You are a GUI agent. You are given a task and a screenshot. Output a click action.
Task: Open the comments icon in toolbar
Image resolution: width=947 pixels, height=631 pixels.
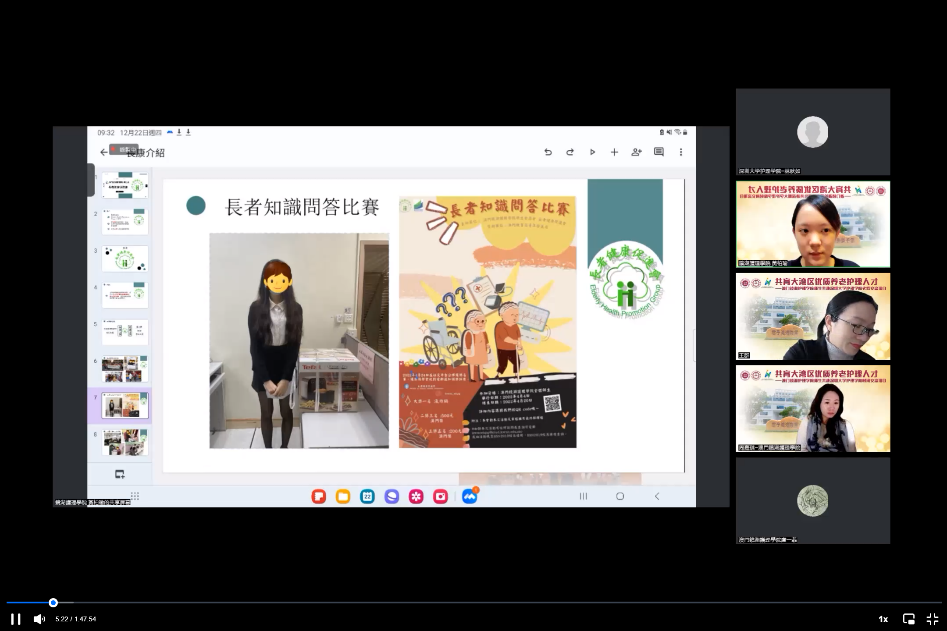pos(659,152)
